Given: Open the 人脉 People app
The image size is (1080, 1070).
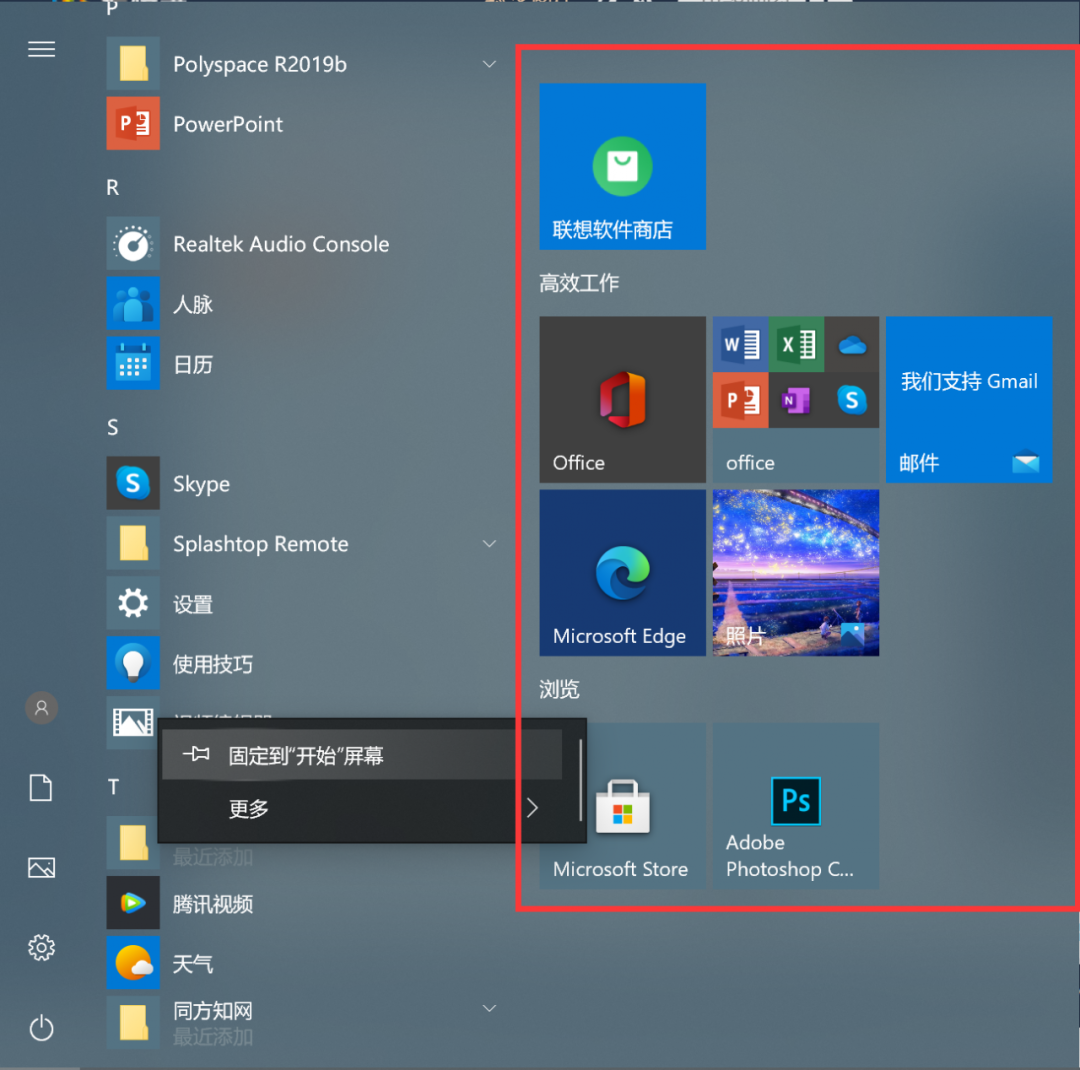Looking at the screenshot, I should pos(303,304).
